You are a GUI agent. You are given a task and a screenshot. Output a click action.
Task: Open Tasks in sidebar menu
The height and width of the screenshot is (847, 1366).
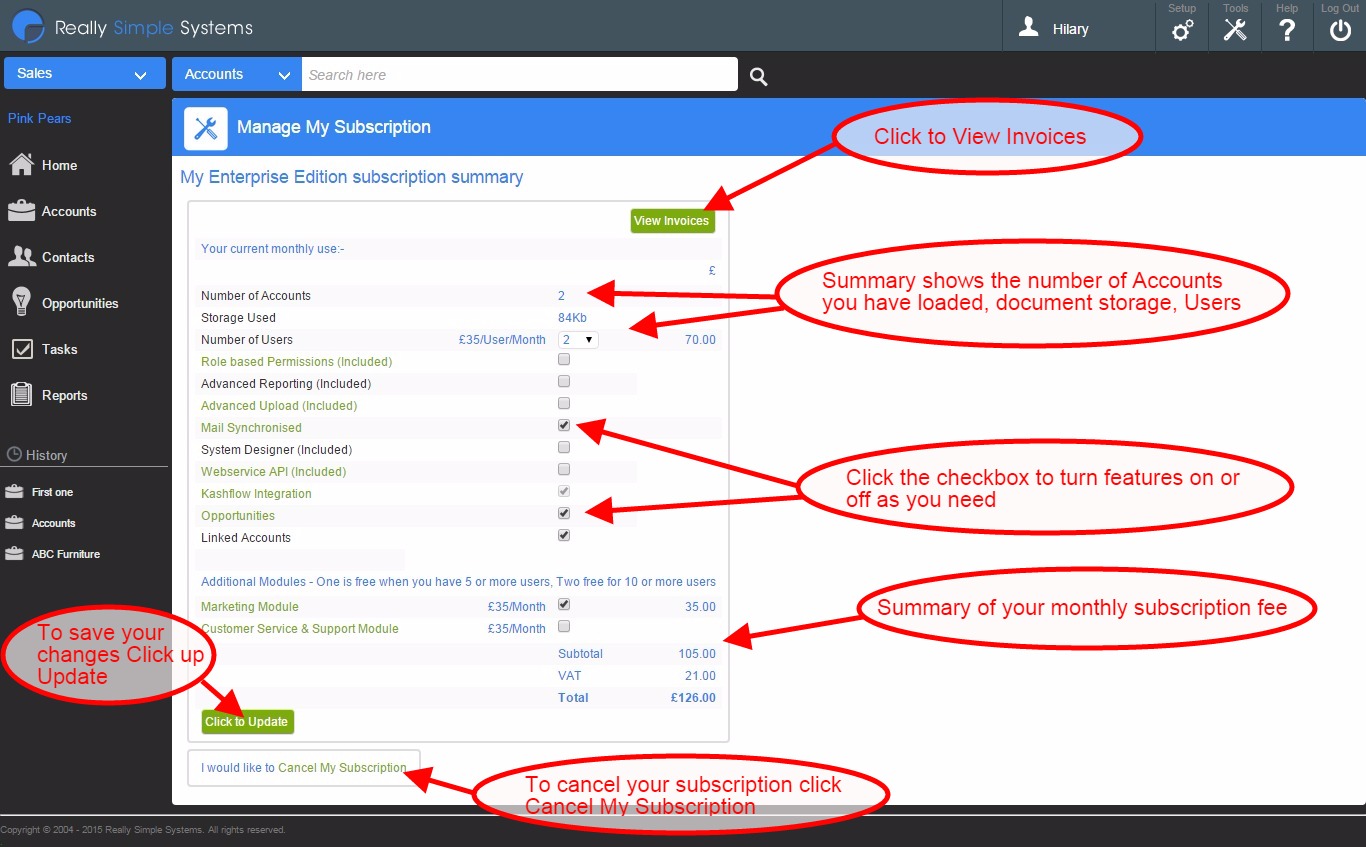tap(60, 349)
